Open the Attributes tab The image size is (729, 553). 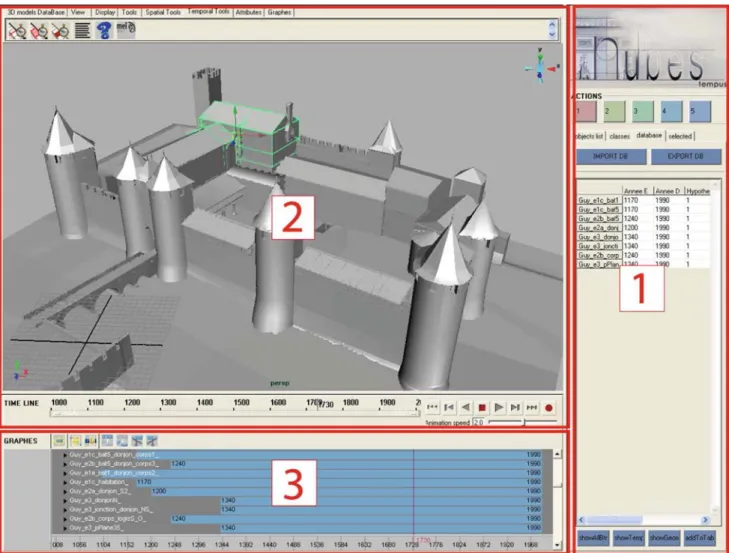click(x=248, y=13)
